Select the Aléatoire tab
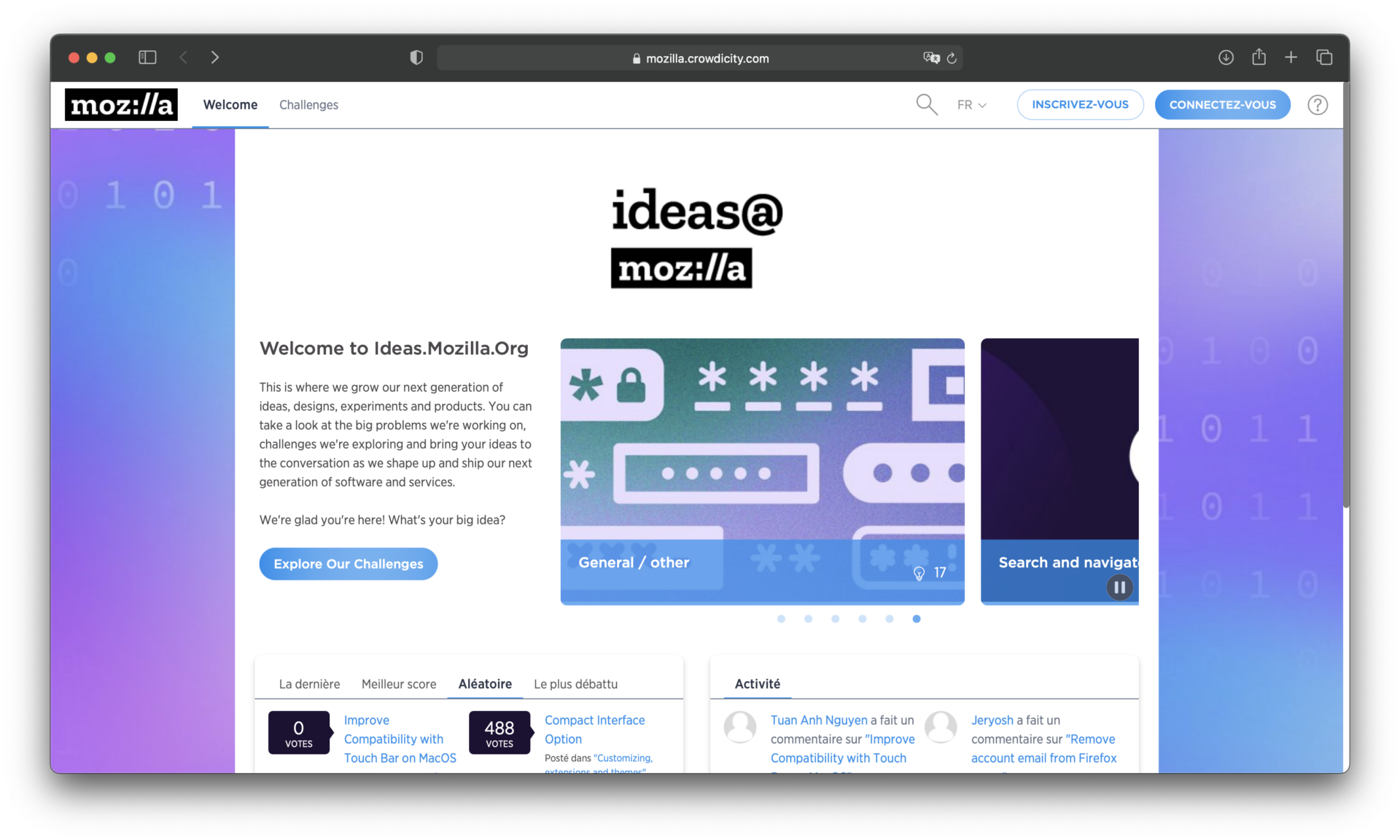 coord(485,684)
